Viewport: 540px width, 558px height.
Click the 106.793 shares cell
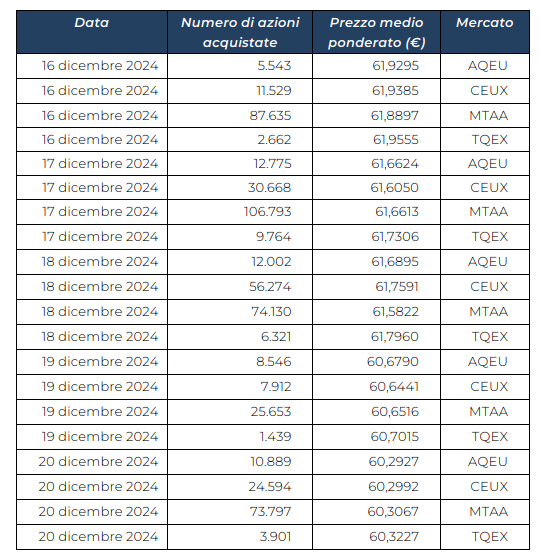(x=240, y=212)
